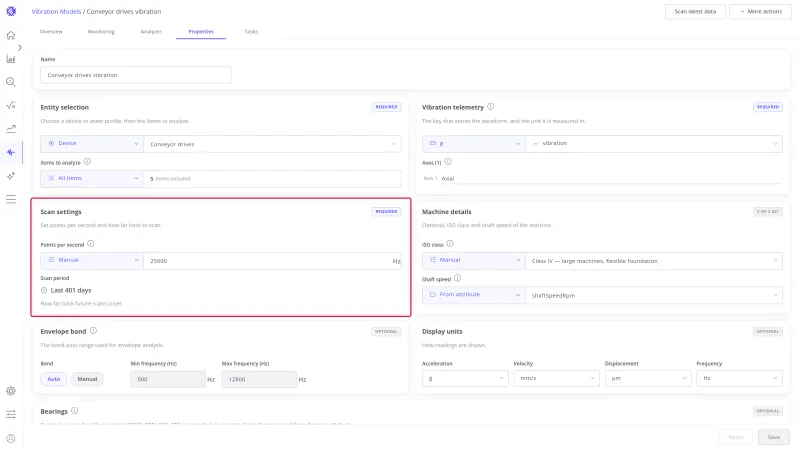Open the vibration key dropdown
800x450 pixels.
[654, 143]
